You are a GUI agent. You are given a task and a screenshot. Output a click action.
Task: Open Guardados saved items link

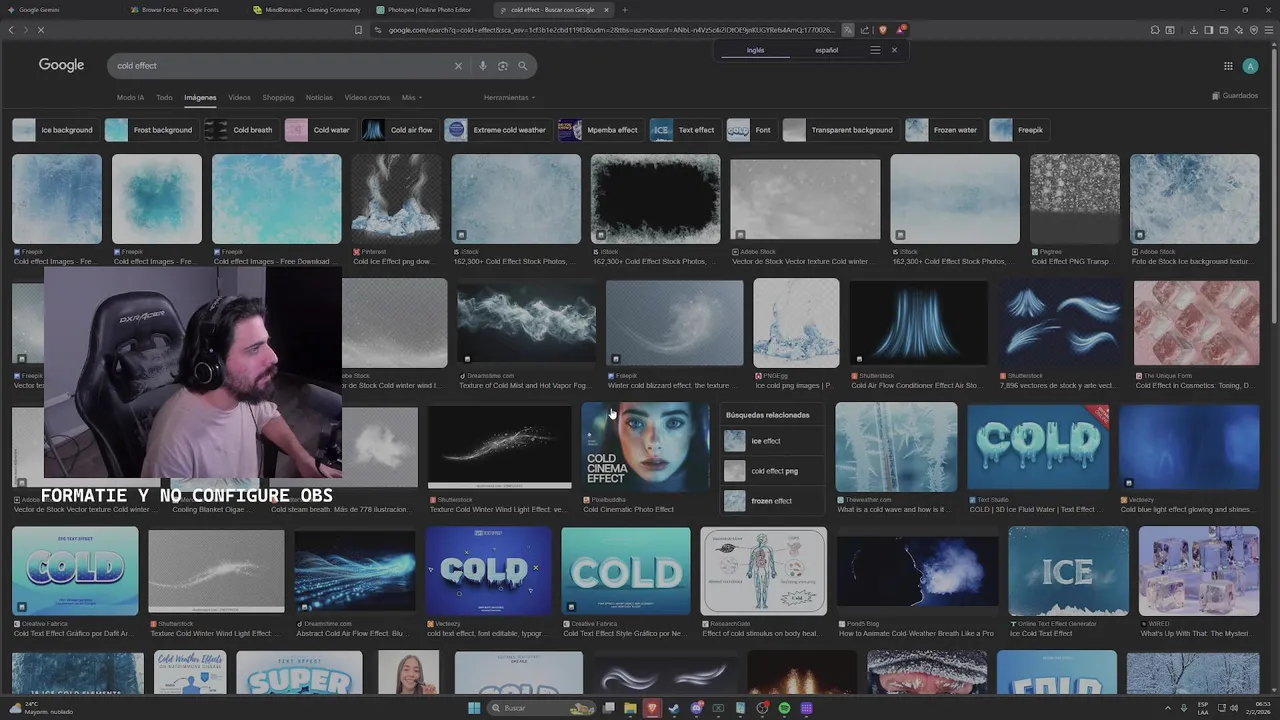1235,96
